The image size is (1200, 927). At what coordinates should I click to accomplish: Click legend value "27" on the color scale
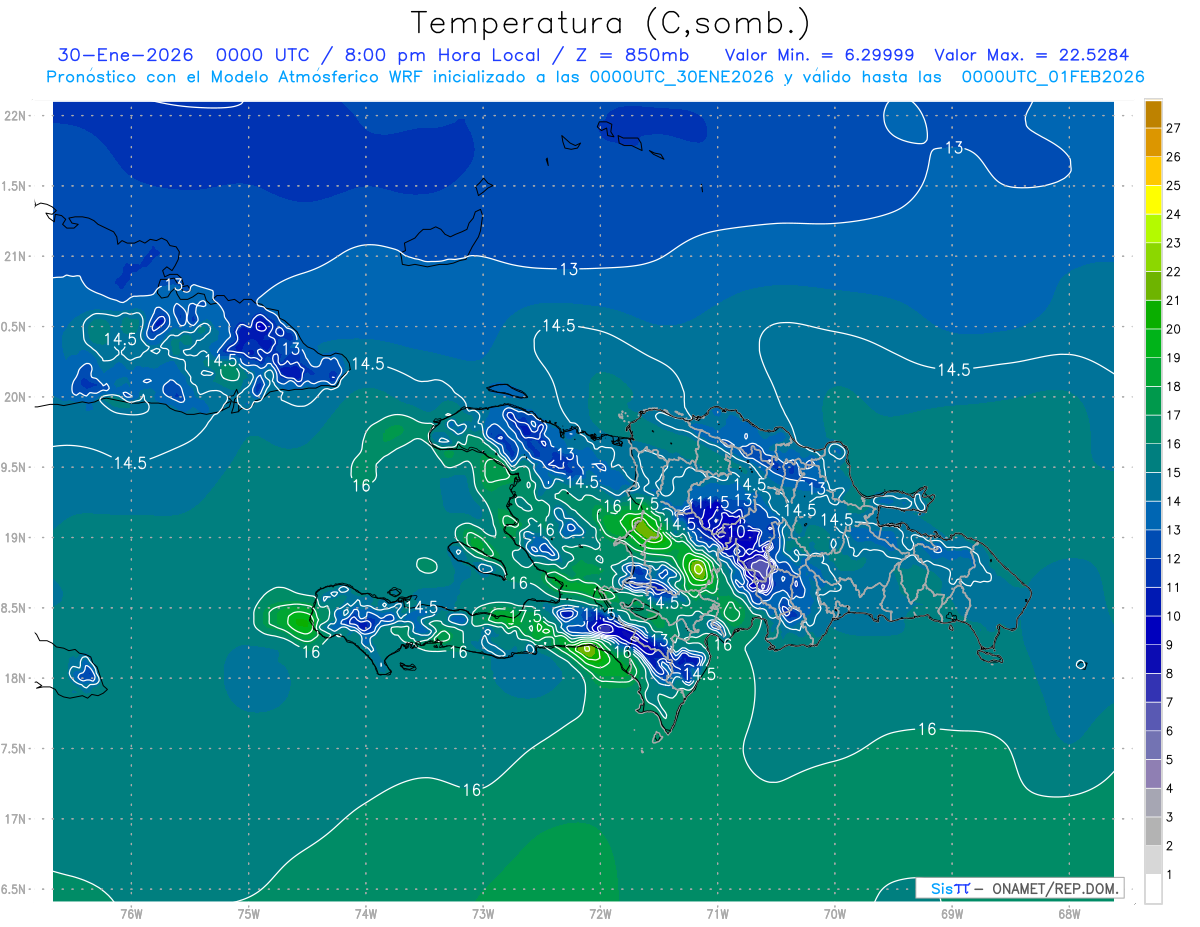pos(1173,128)
